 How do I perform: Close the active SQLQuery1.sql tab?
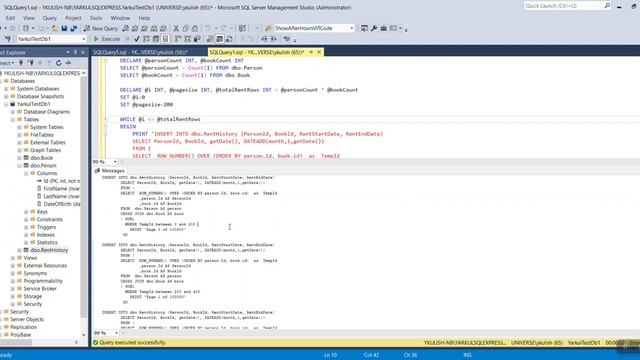(x=319, y=52)
